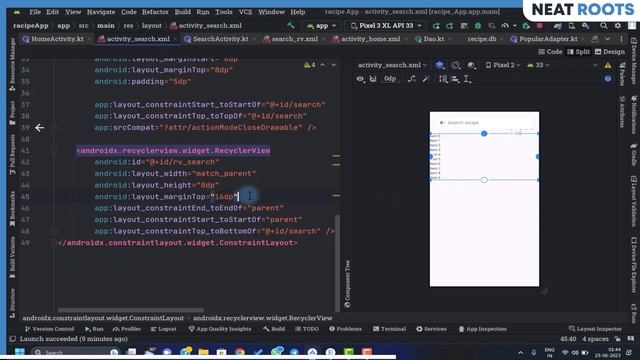
Task: Open the Refactor menu
Action: (x=155, y=12)
